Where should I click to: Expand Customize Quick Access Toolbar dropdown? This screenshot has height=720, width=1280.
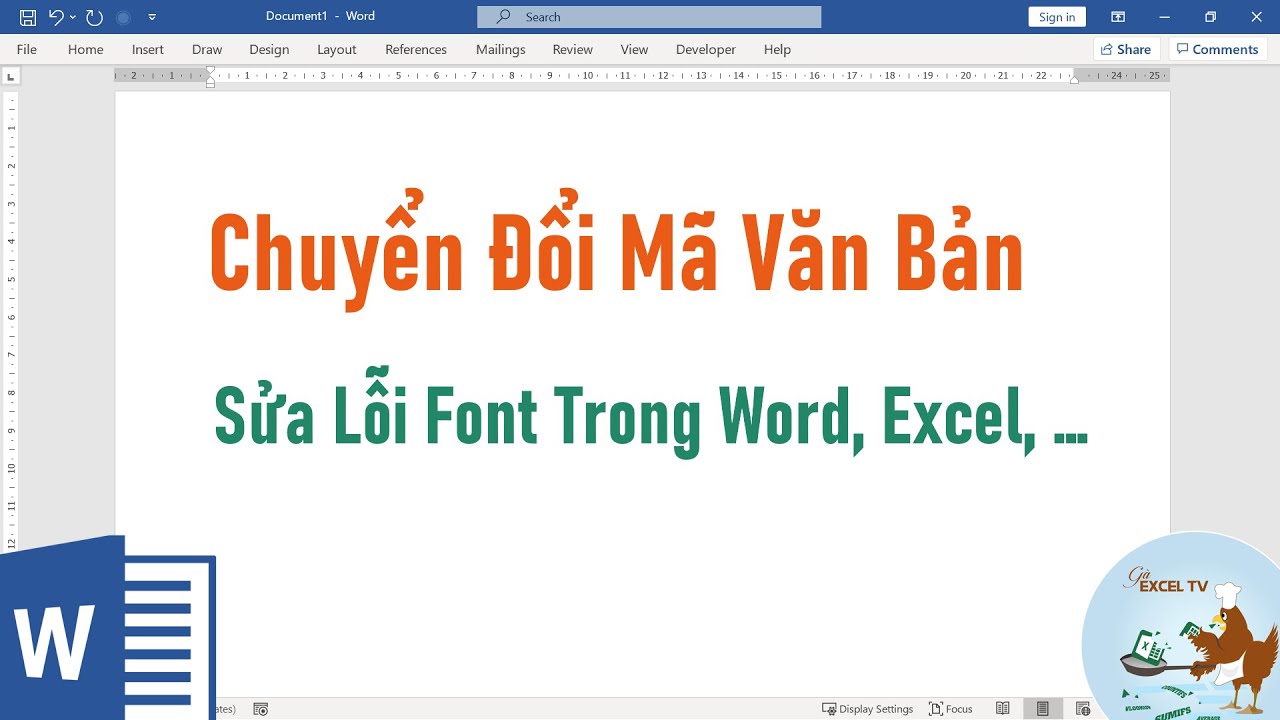pos(152,17)
